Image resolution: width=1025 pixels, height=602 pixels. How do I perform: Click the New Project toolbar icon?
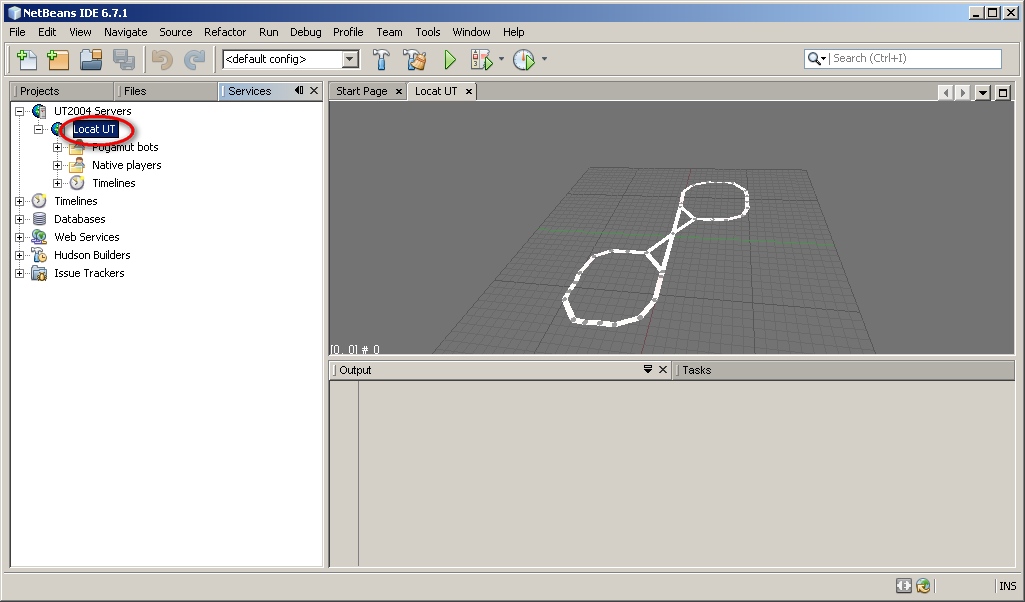(58, 59)
